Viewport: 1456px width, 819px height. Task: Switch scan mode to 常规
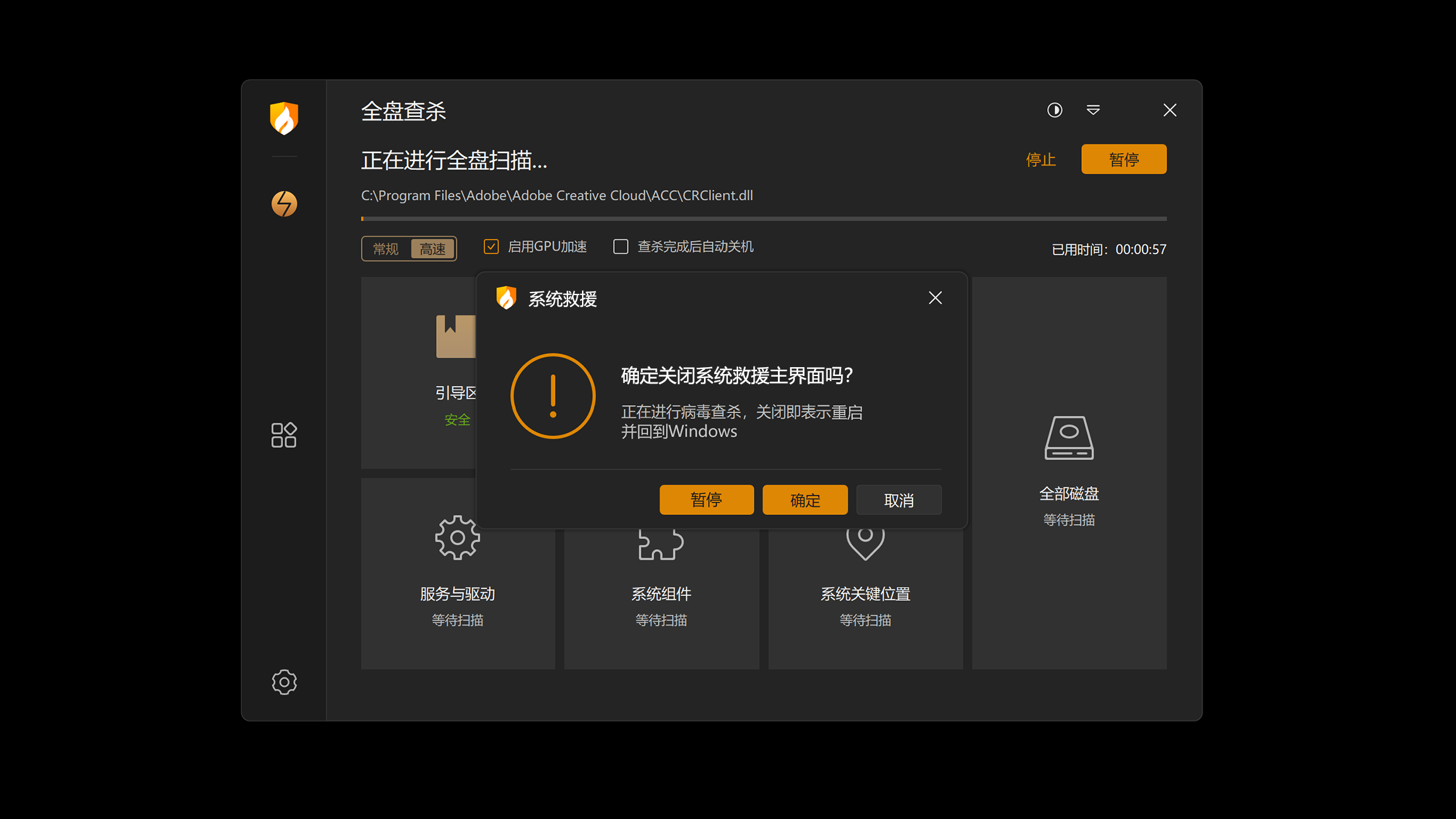click(x=385, y=249)
